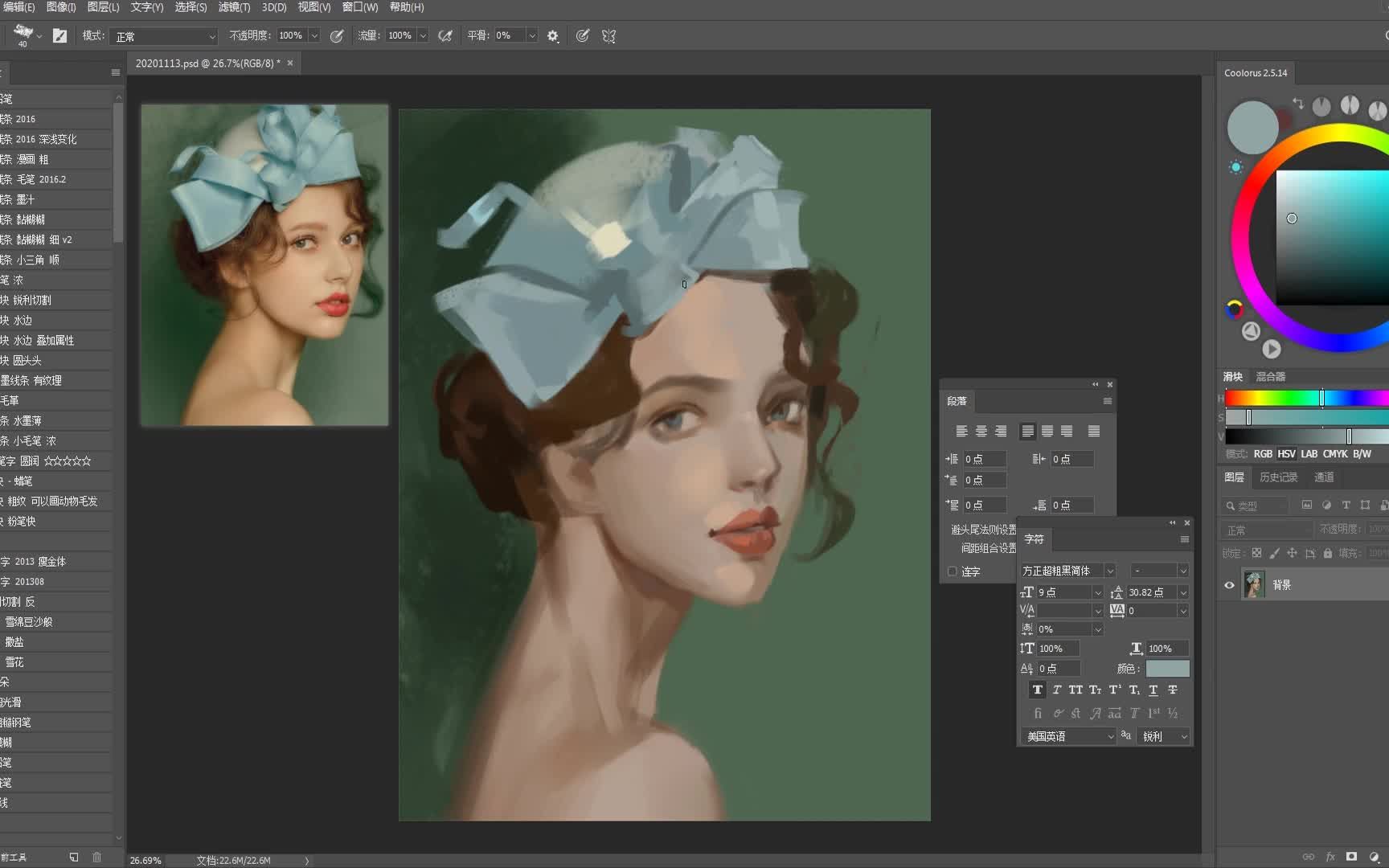Screen dimensions: 1389x868
Task: Open symmetry paint butterfly options
Action: [x=608, y=35]
